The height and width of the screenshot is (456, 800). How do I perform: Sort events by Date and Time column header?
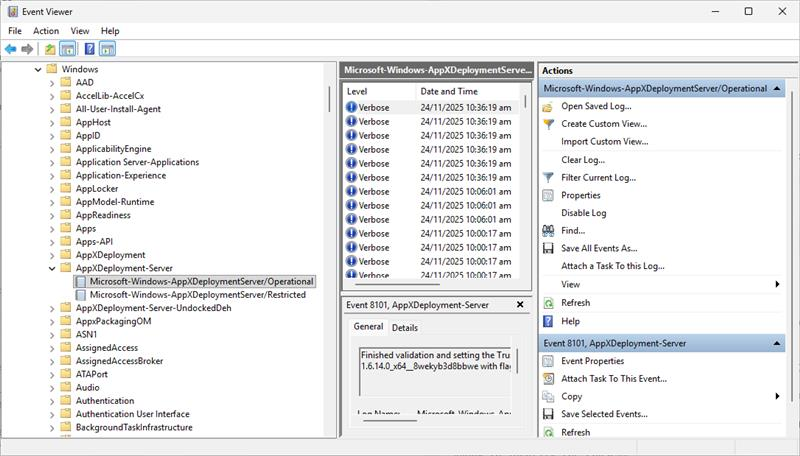coord(467,92)
